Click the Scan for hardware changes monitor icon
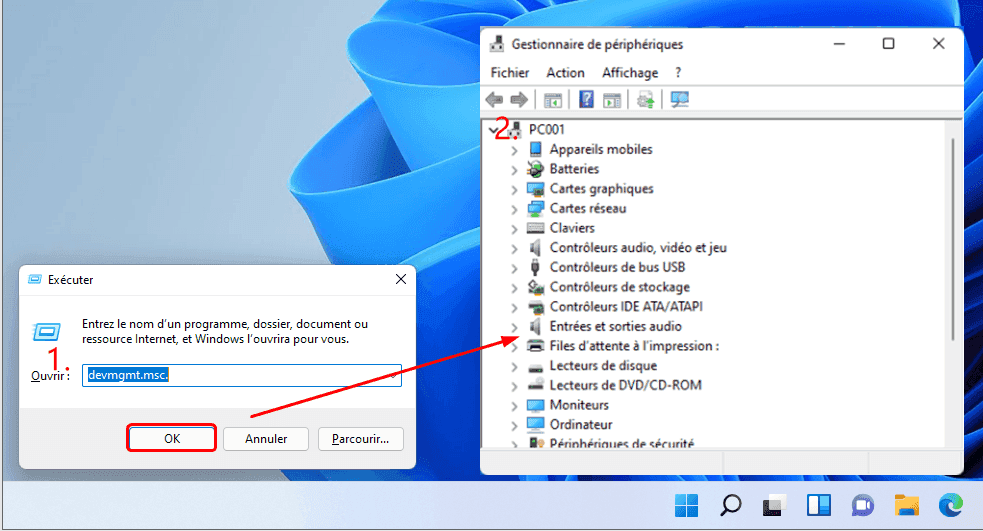983x531 pixels. (x=680, y=99)
